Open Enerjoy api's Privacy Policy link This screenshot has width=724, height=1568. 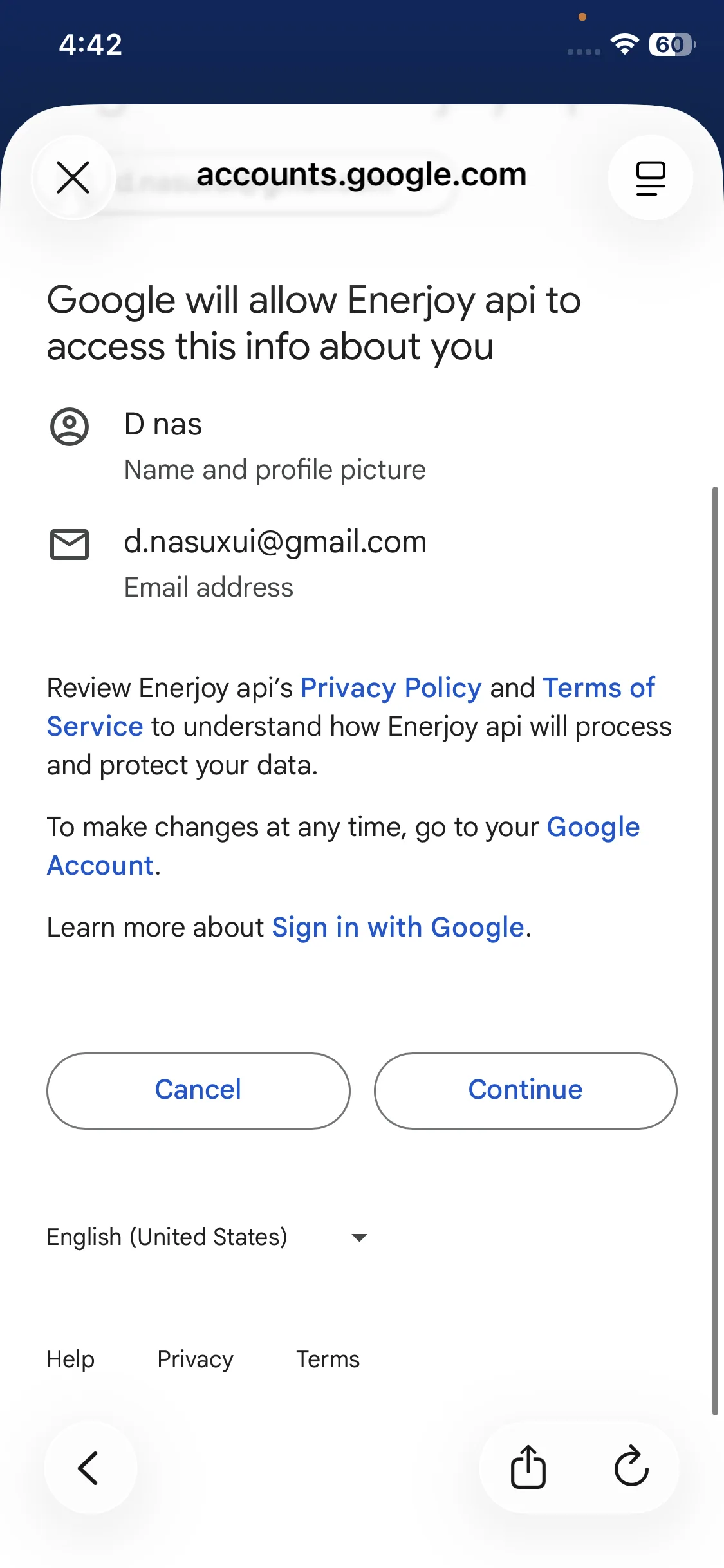pyautogui.click(x=391, y=688)
